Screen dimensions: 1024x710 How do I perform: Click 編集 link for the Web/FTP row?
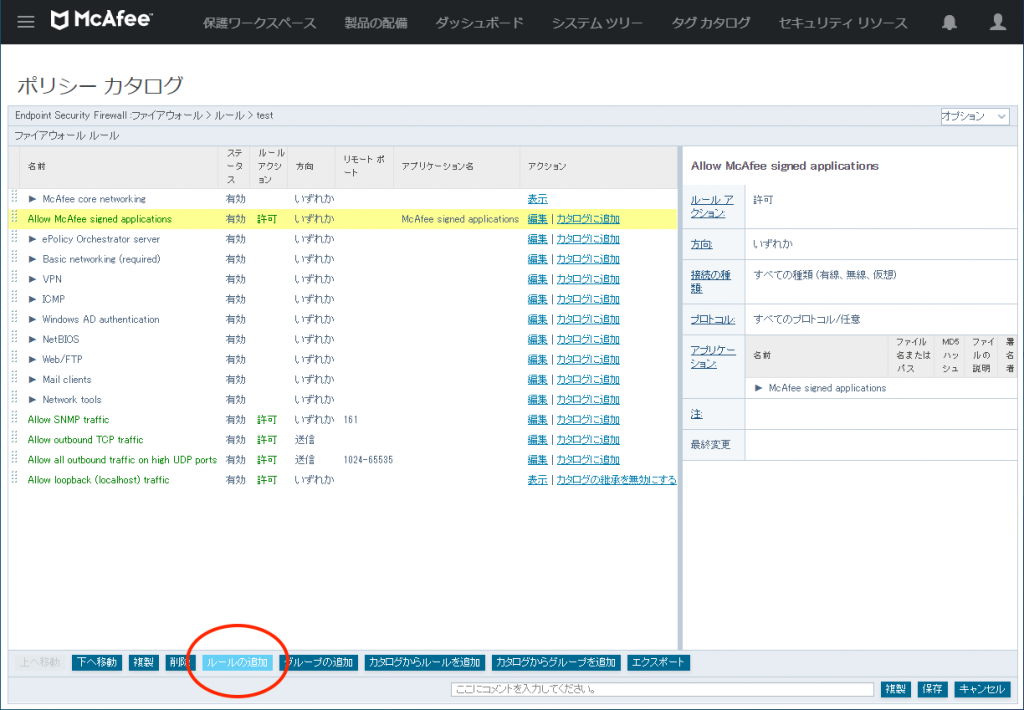tap(537, 359)
